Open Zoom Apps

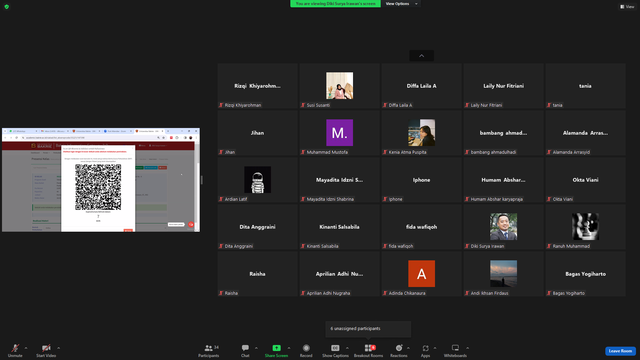(425, 350)
